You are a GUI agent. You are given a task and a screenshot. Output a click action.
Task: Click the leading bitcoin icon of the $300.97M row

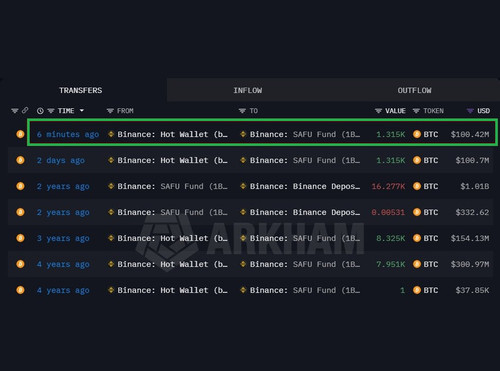click(x=20, y=264)
